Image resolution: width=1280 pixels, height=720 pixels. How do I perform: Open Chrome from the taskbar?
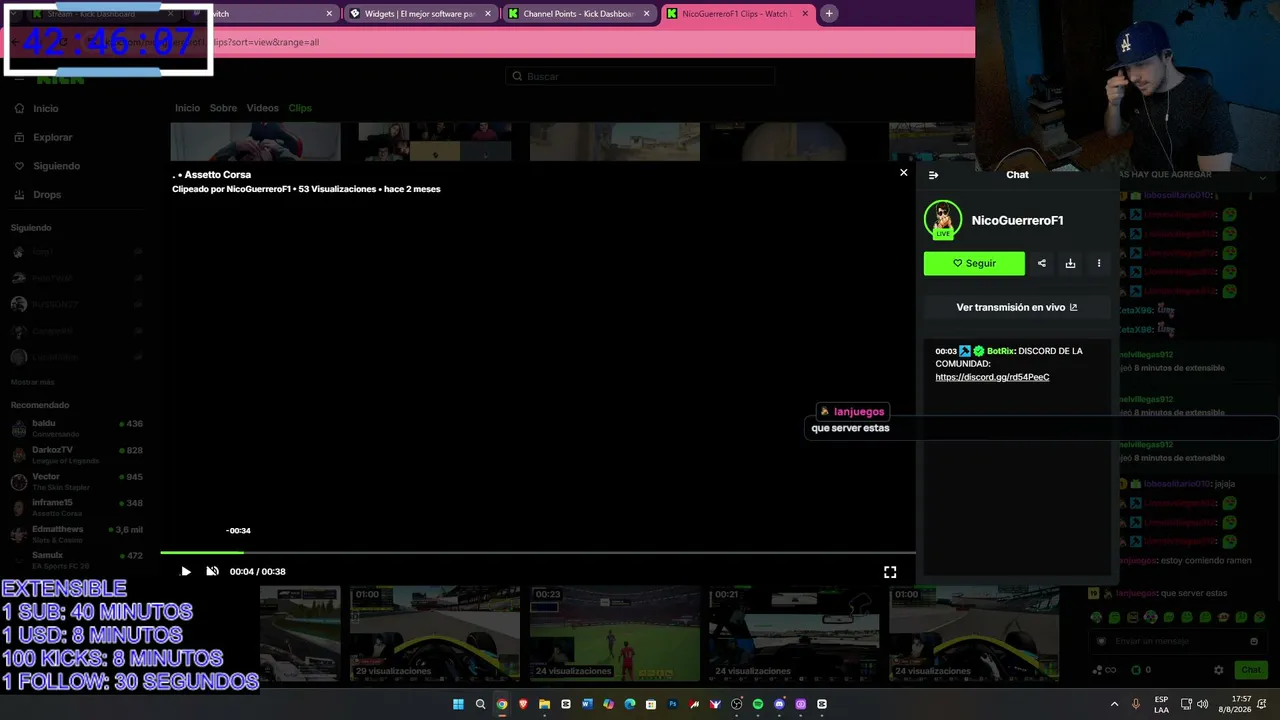502,704
